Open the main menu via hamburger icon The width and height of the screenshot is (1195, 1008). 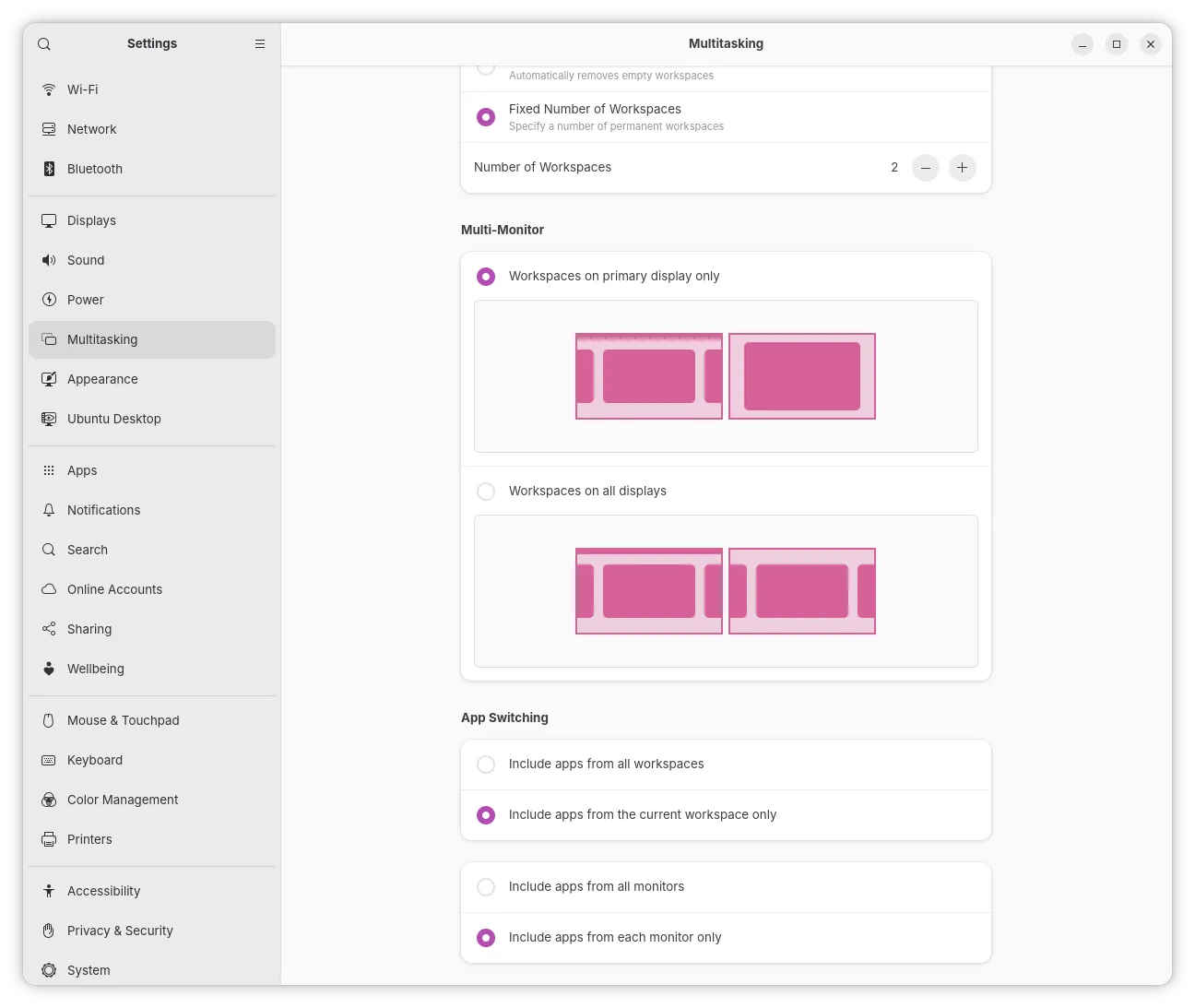pos(260,43)
